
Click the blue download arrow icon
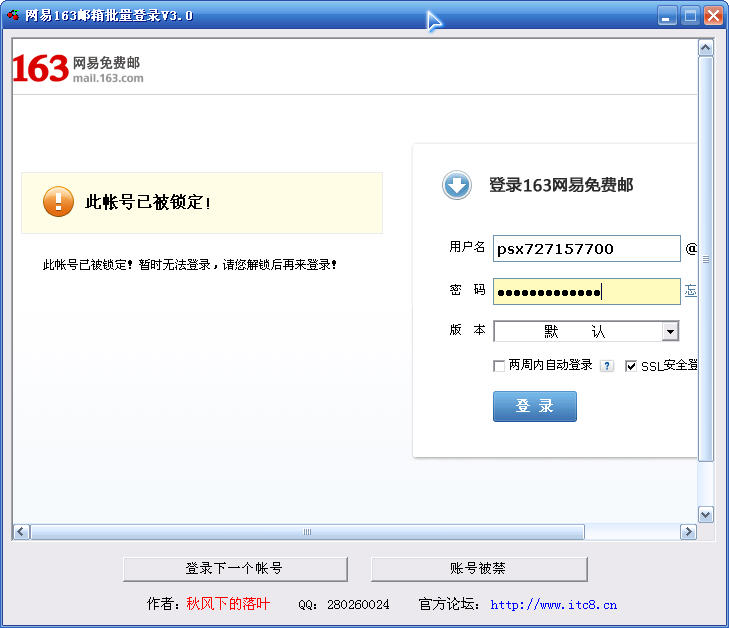coord(457,185)
